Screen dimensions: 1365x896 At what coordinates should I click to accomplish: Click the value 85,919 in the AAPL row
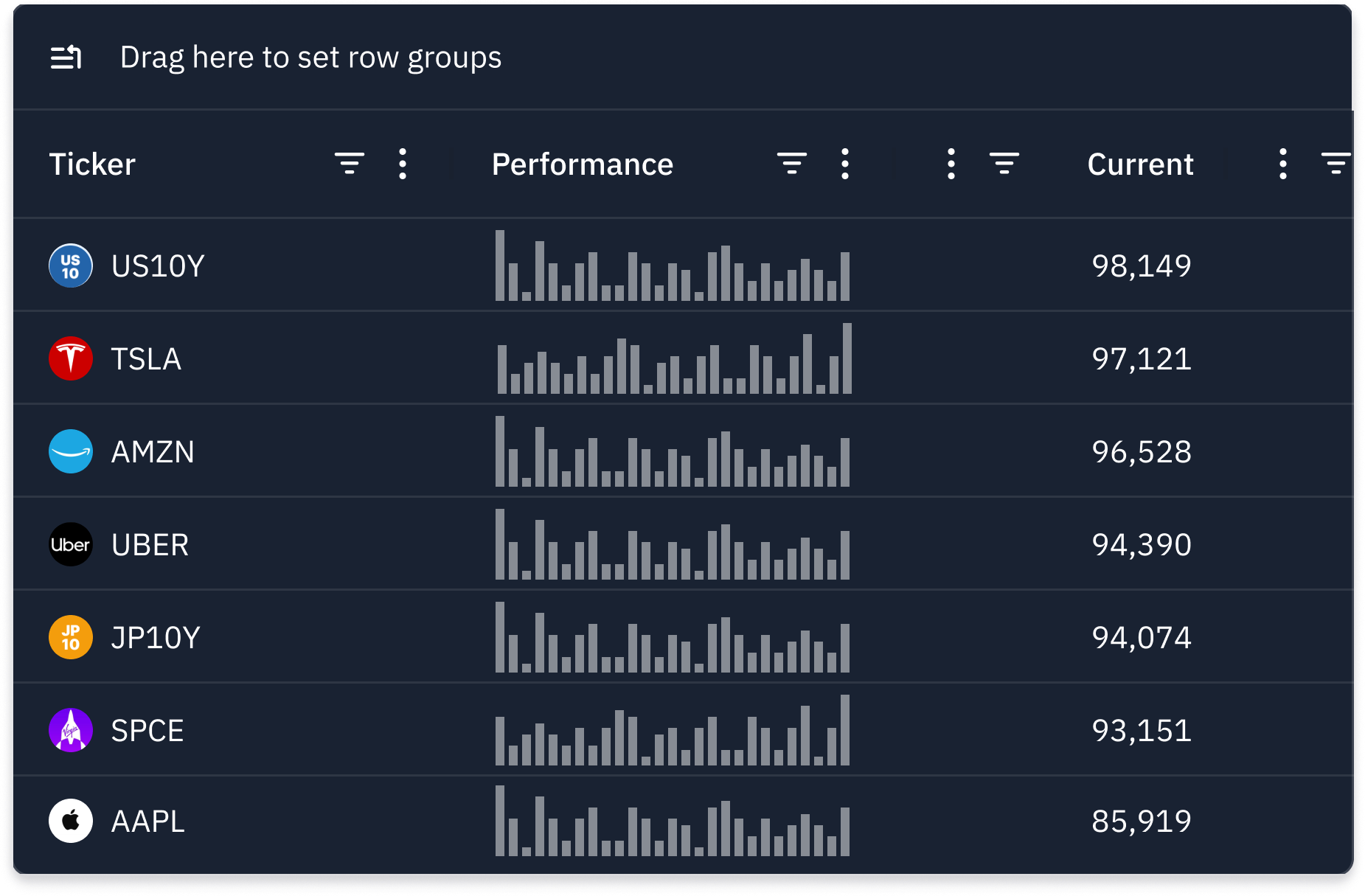pyautogui.click(x=1142, y=820)
